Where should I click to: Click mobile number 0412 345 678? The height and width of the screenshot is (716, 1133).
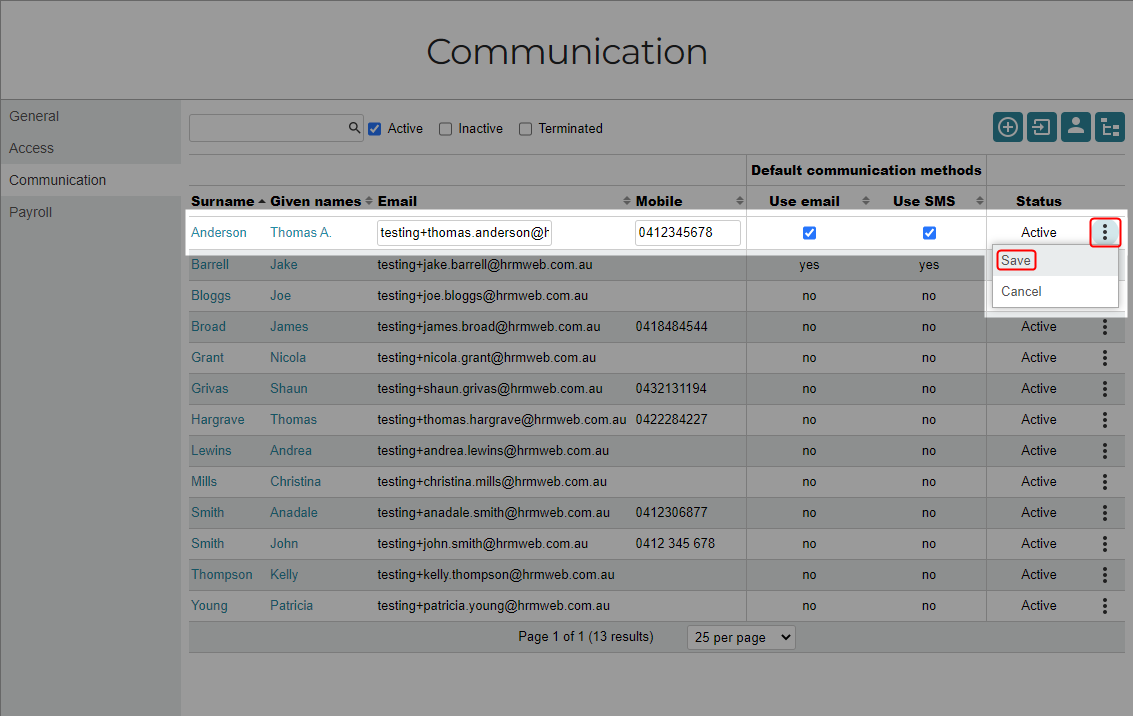(675, 543)
